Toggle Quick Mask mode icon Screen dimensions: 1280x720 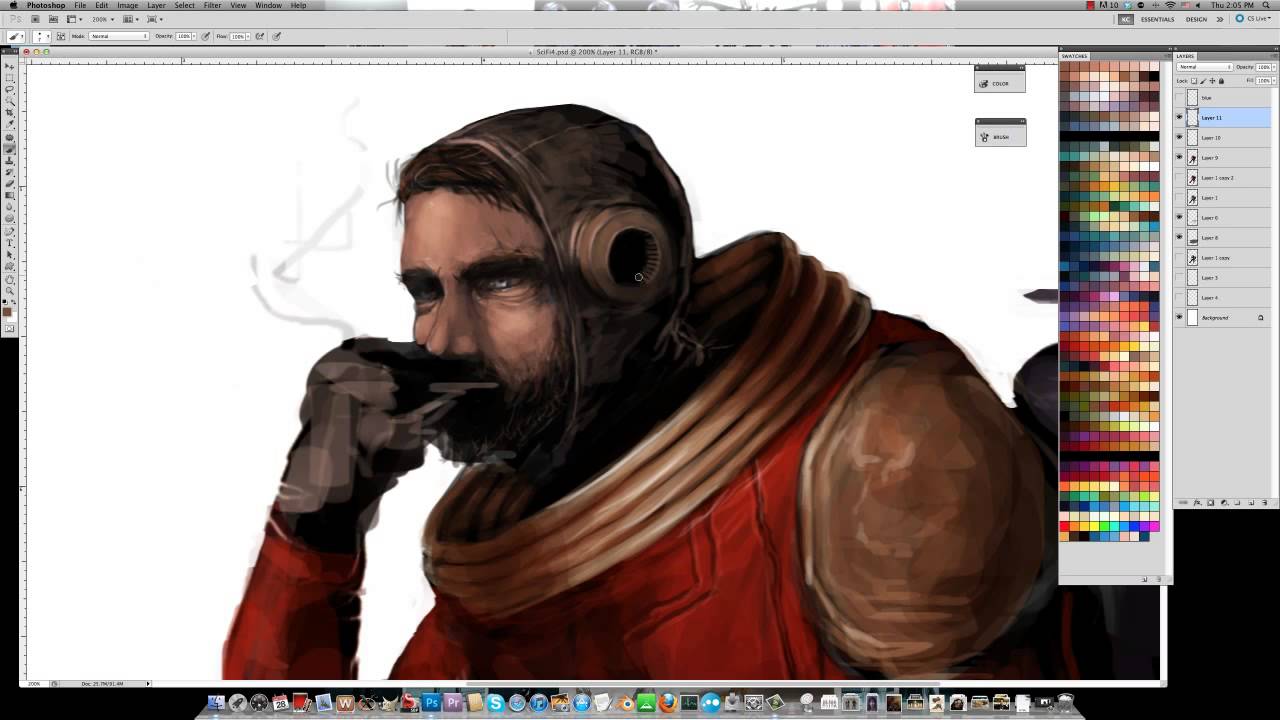8,328
